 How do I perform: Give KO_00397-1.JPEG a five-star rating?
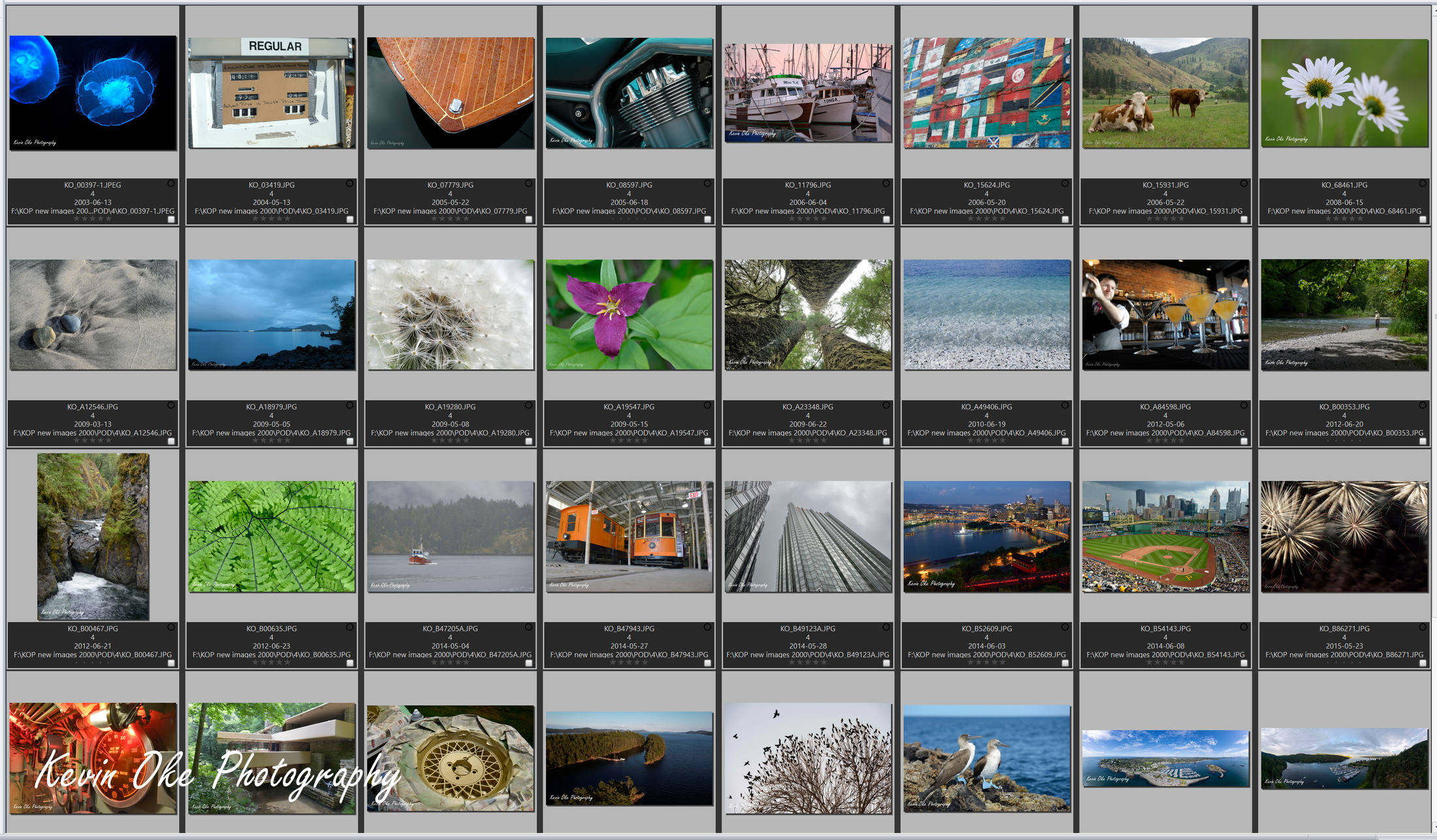coord(108,219)
